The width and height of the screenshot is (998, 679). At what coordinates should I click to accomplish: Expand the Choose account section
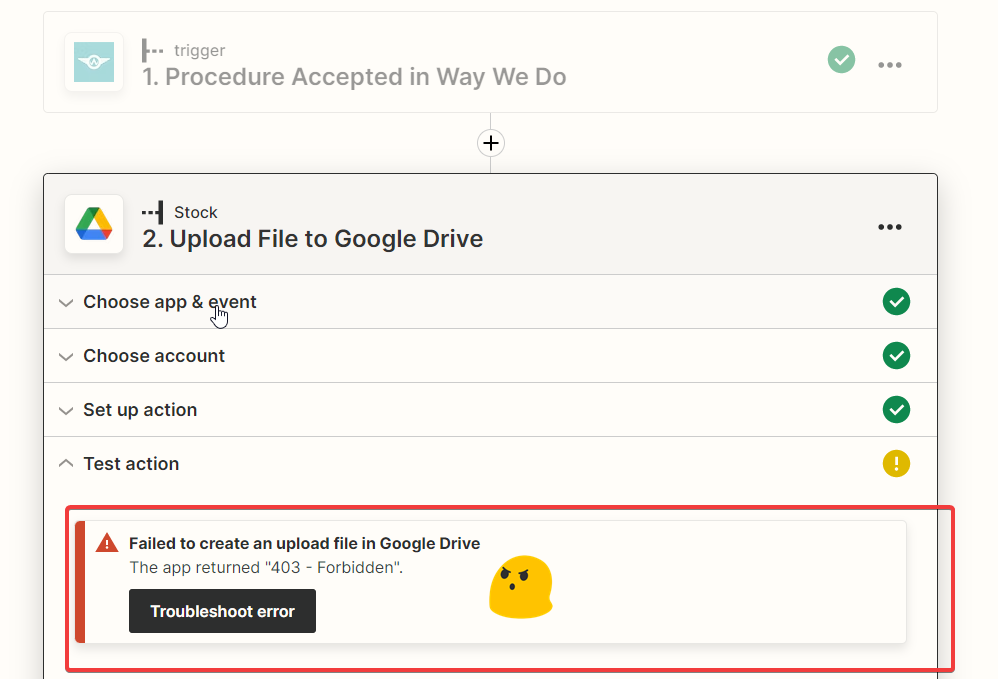click(490, 356)
